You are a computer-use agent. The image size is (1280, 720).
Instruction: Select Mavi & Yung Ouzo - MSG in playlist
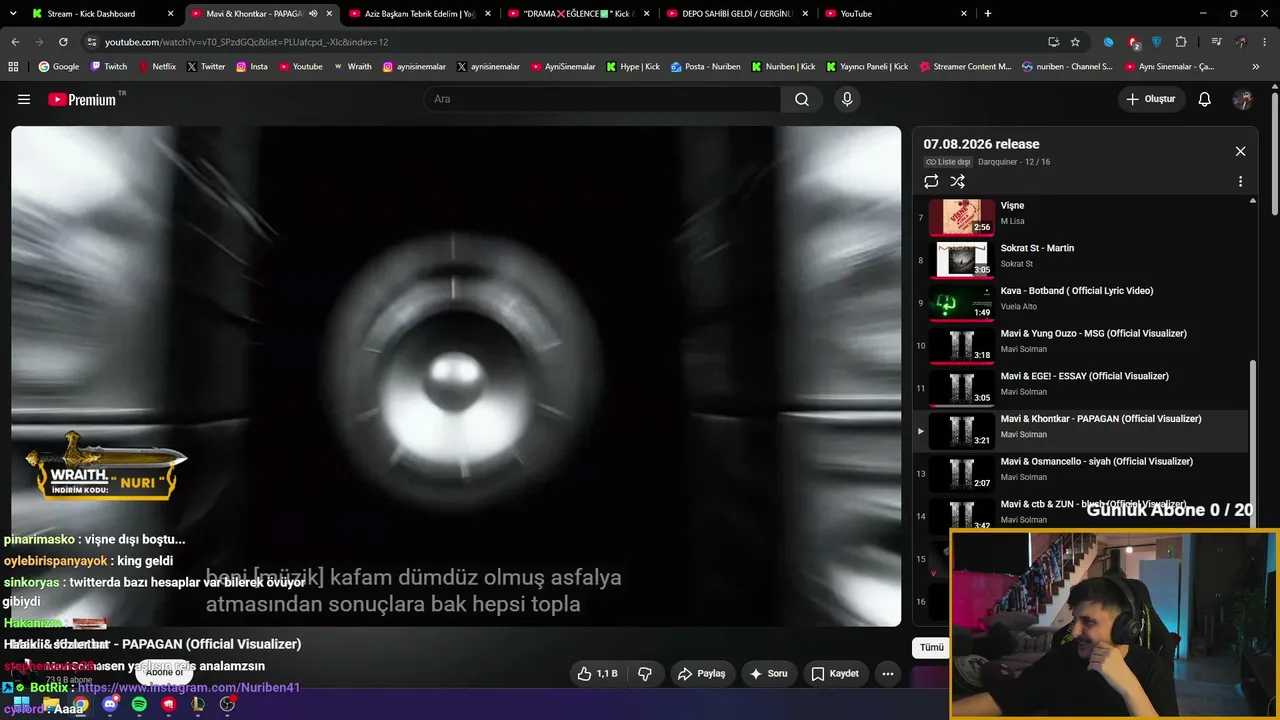pyautogui.click(x=1080, y=344)
